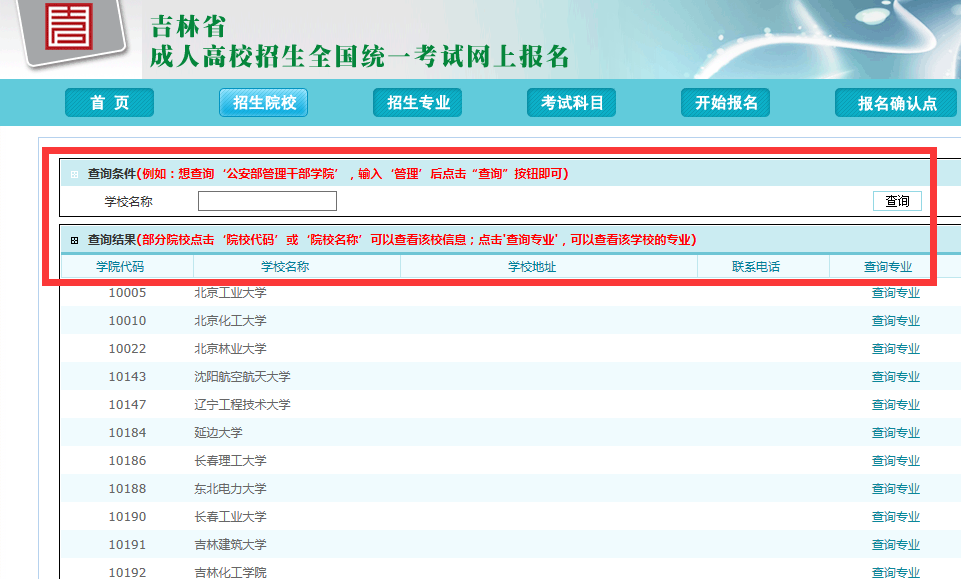961x579 pixels.
Task: Click school code 10005
Action: coord(127,293)
